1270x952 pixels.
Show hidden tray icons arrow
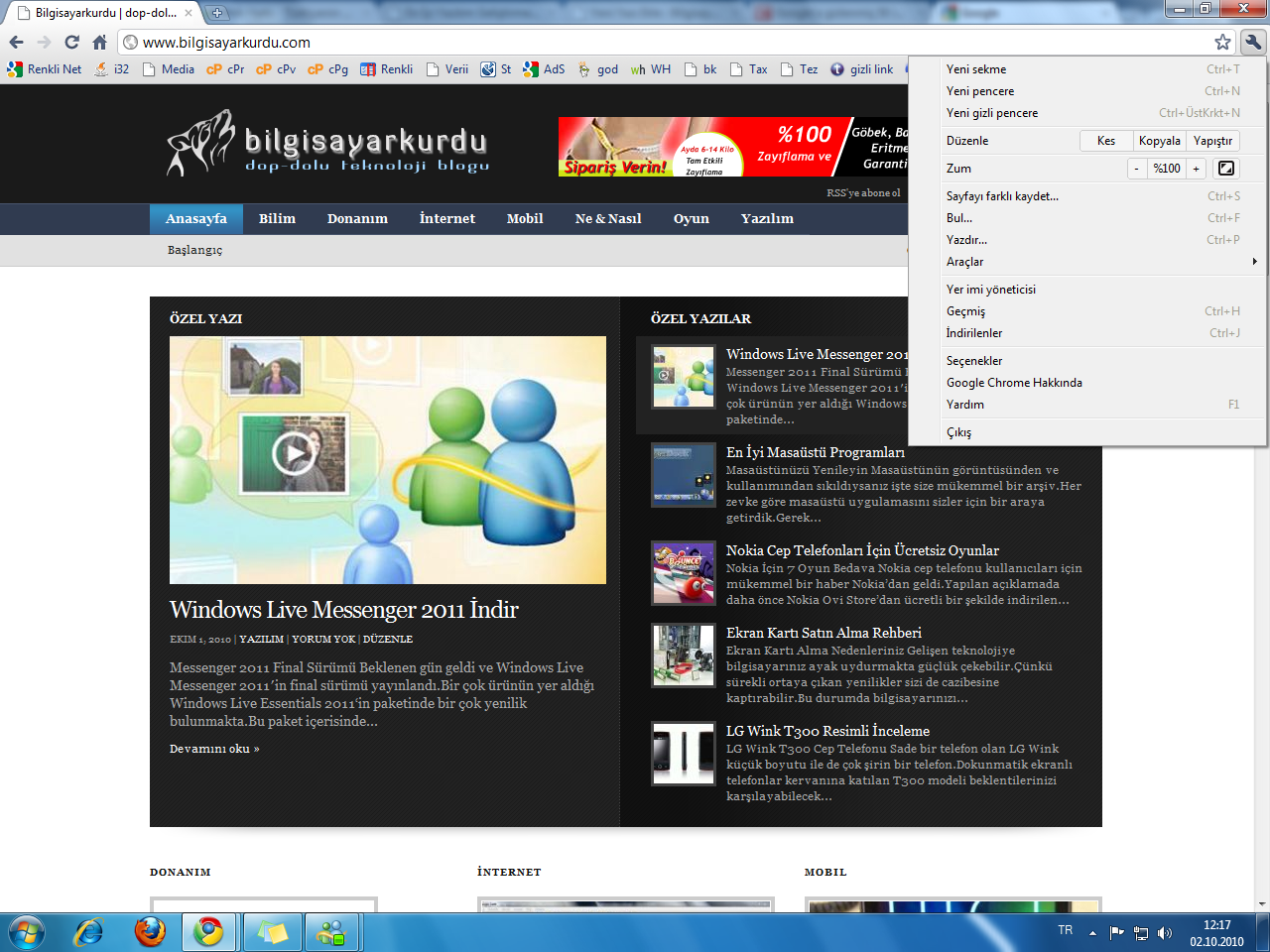coord(1092,932)
